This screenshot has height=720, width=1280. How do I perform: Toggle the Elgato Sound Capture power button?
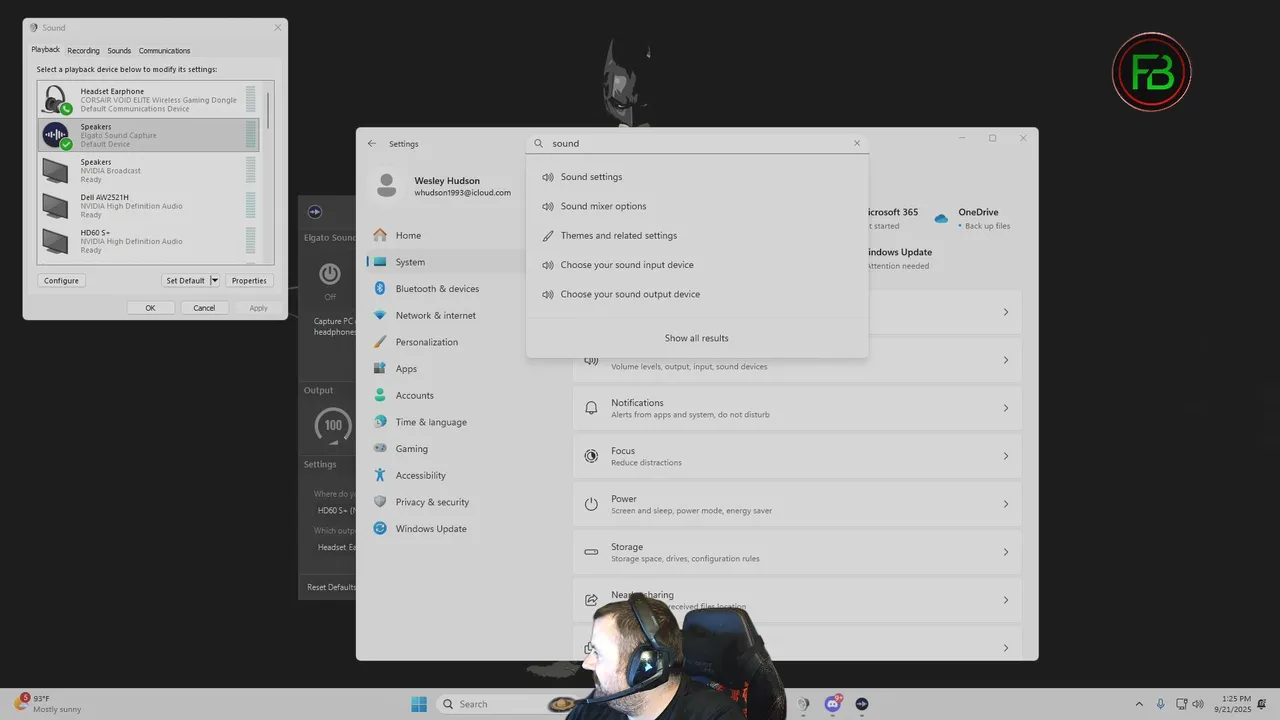pyautogui.click(x=330, y=273)
